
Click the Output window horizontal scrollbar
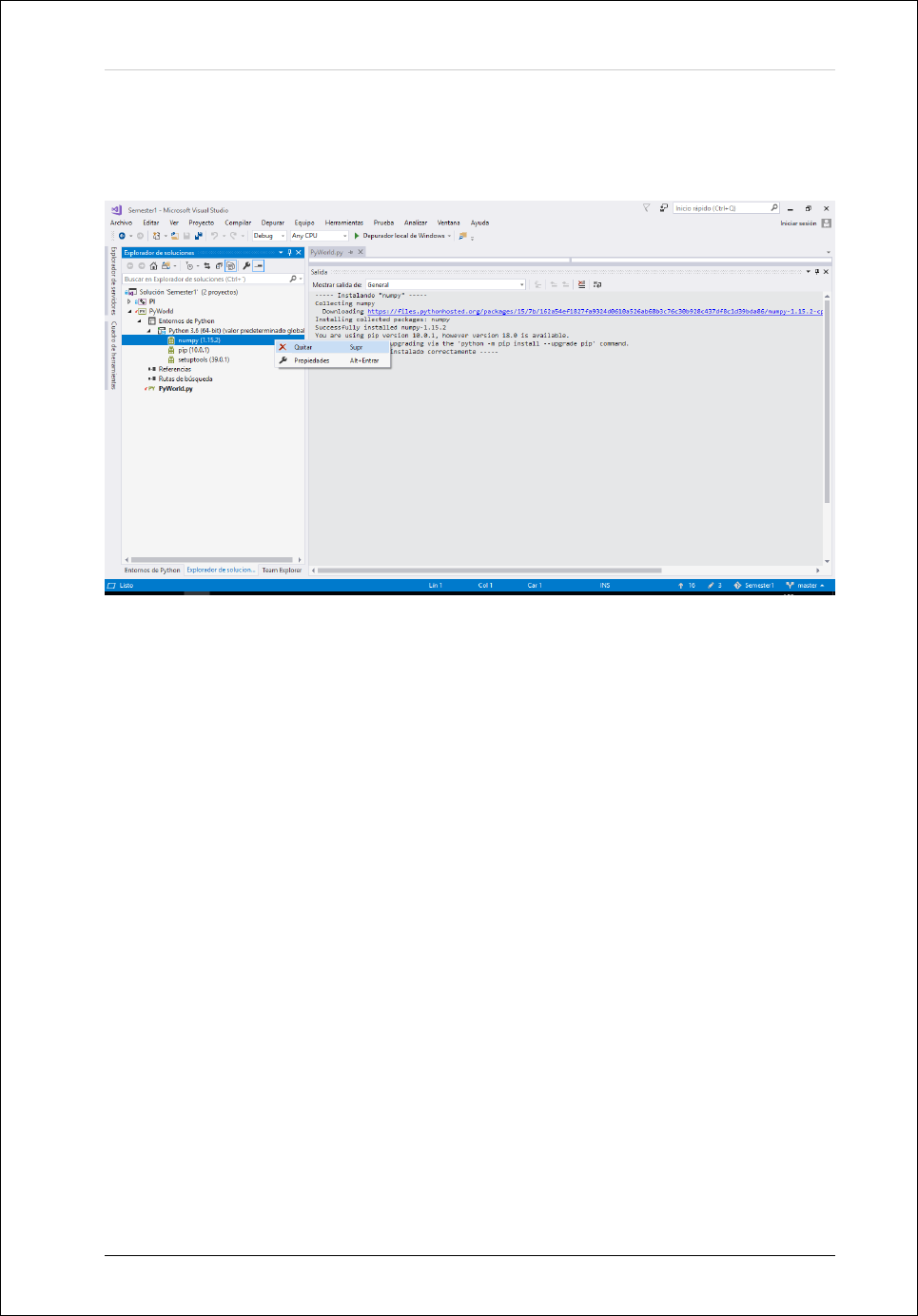(490, 571)
